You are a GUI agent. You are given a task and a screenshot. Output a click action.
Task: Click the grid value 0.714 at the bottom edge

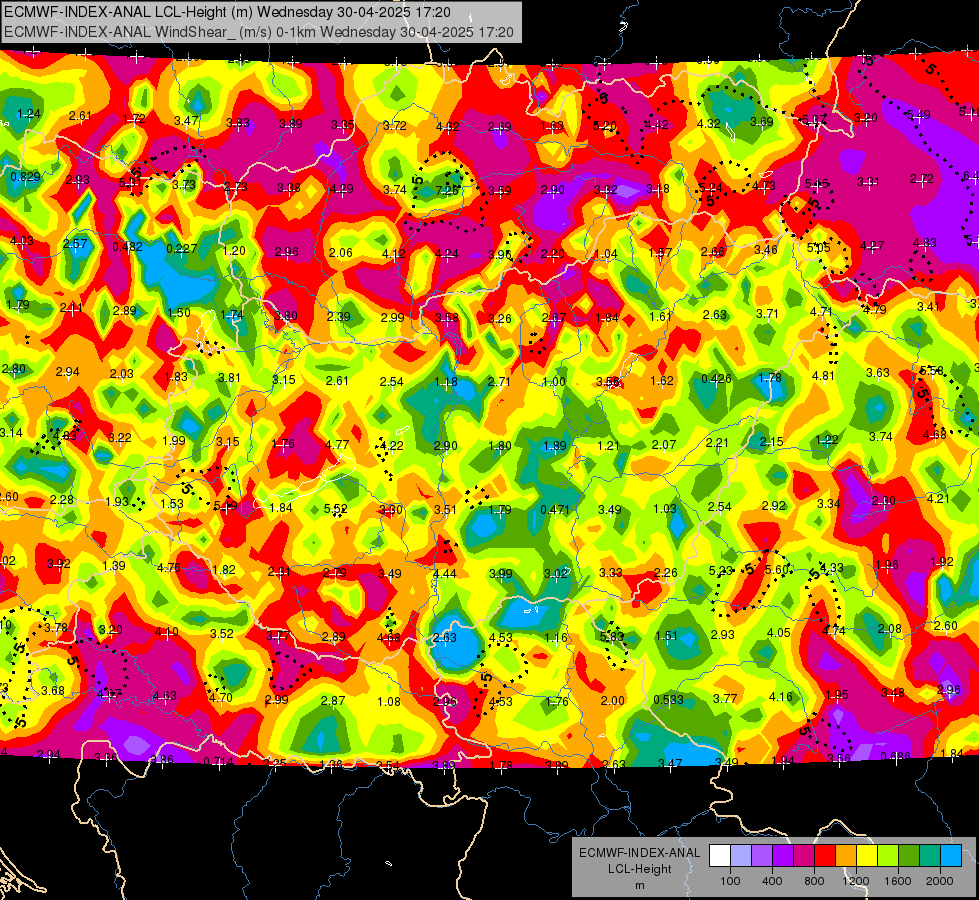[x=219, y=761]
